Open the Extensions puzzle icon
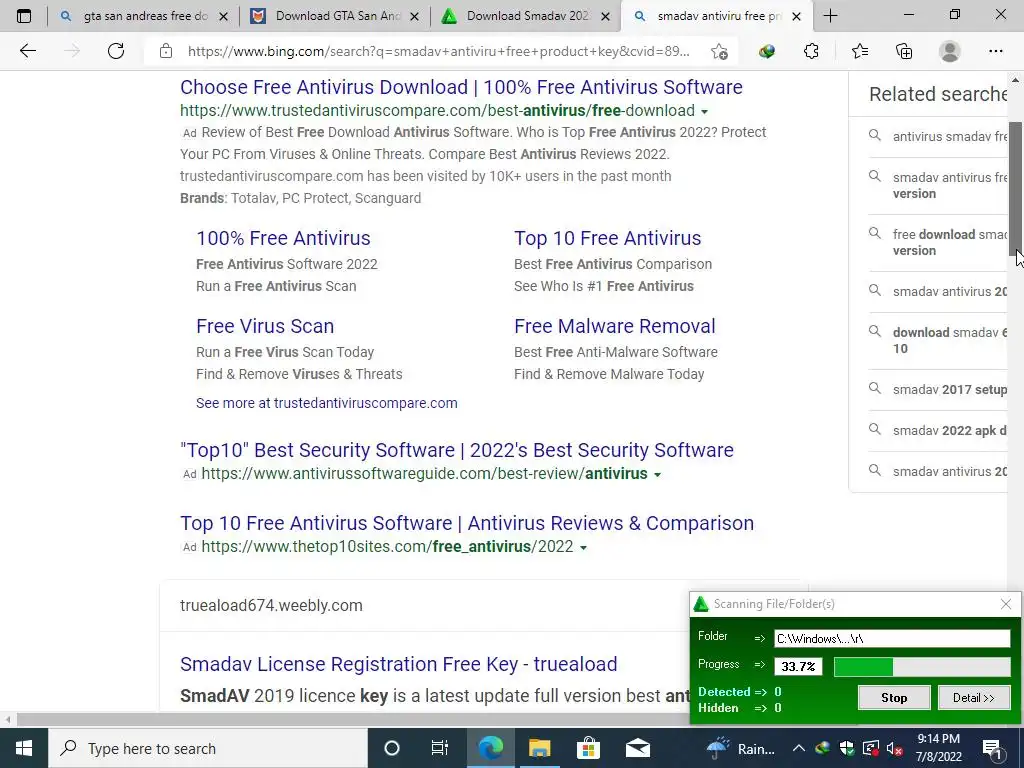Screen dimensions: 1024x768 coord(811,51)
